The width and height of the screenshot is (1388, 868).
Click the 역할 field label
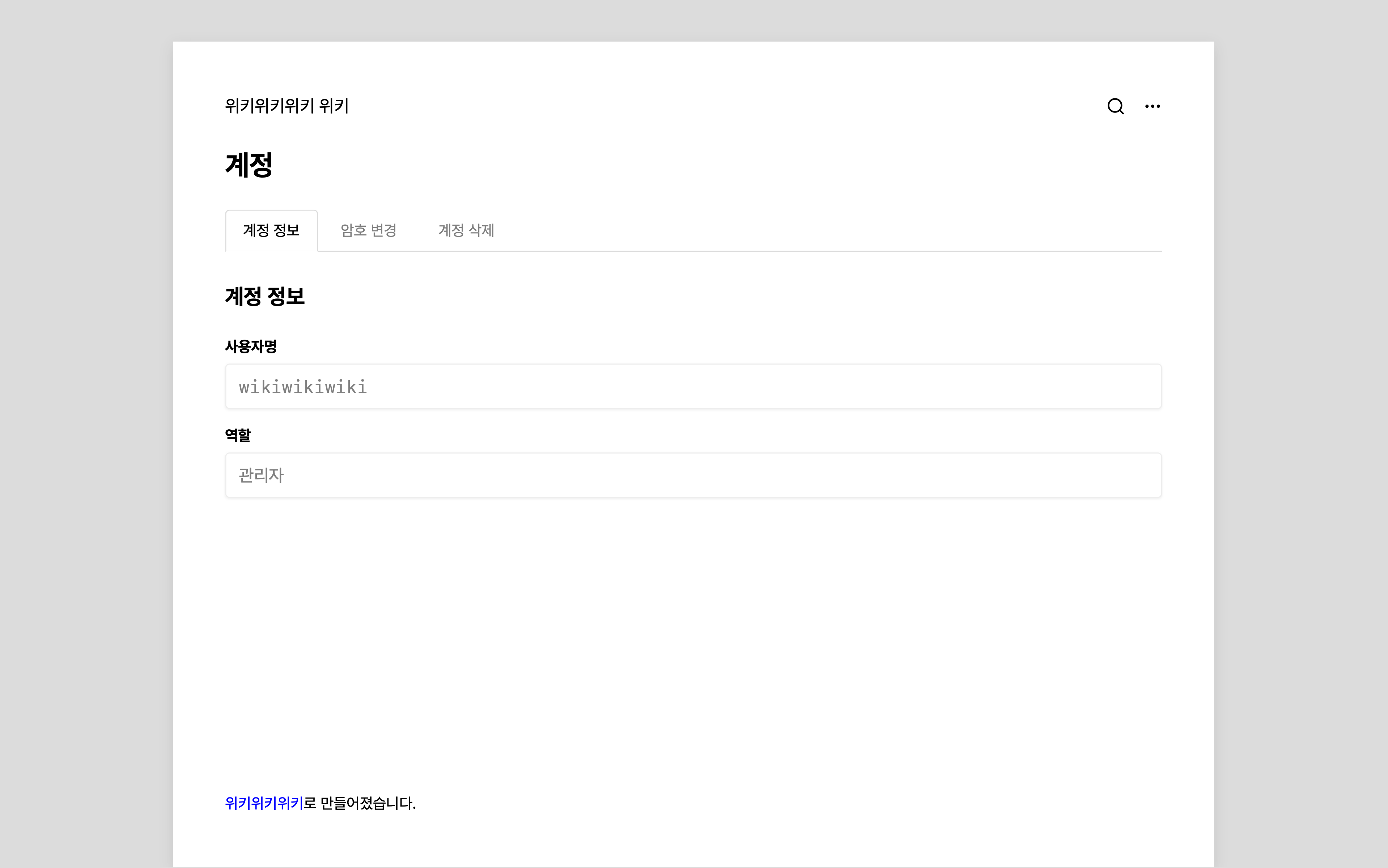[x=238, y=435]
